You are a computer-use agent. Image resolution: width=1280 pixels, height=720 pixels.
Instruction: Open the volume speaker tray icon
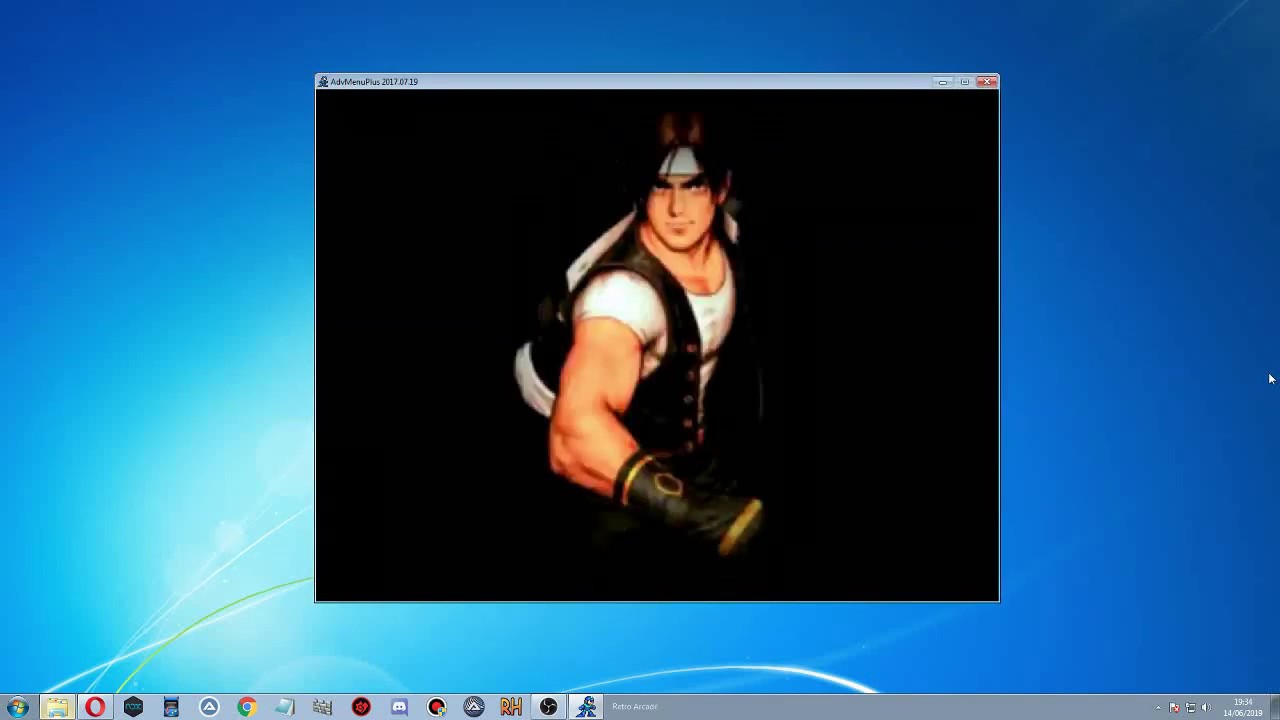click(1205, 708)
